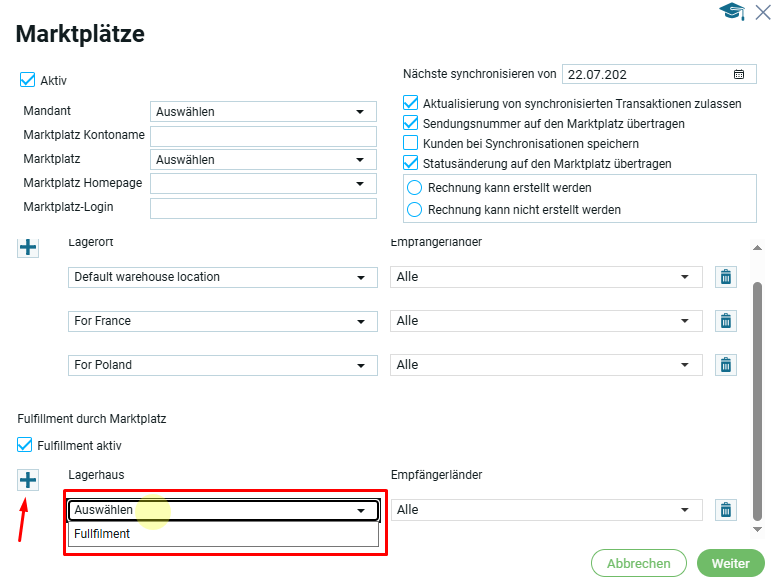Click the Abbrechen button
779x583 pixels.
point(638,563)
